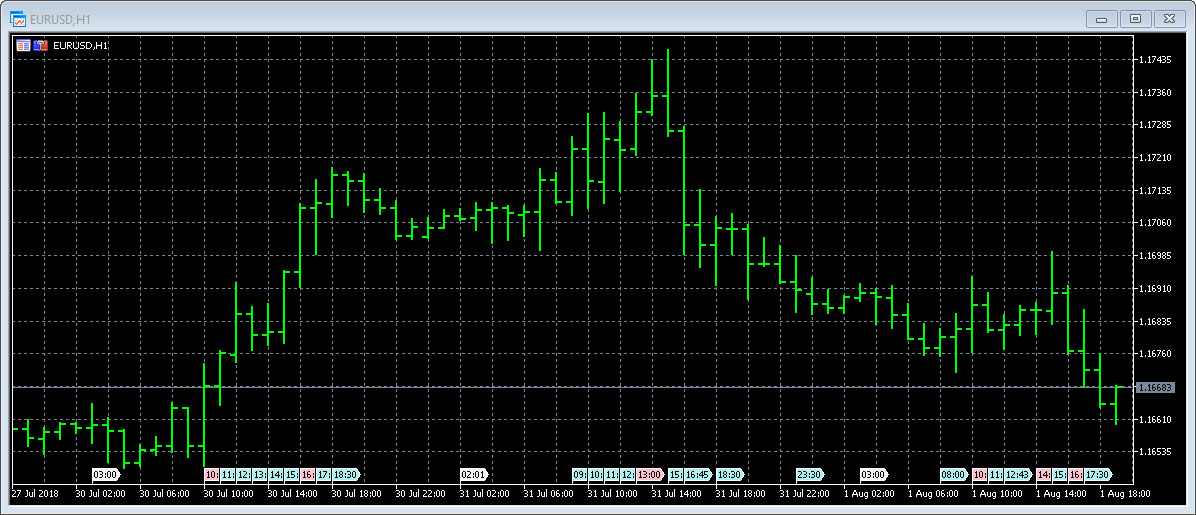
Task: Click the 31 Jul 18:00 time axis label
Action: 741,494
